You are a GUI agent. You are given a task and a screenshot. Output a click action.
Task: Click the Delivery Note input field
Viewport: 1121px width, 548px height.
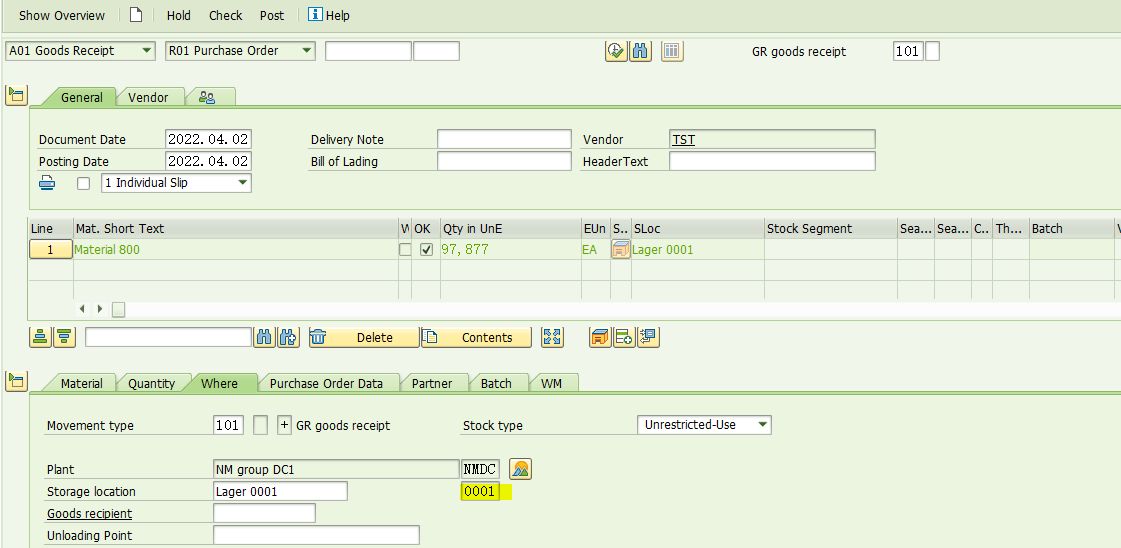pos(504,139)
